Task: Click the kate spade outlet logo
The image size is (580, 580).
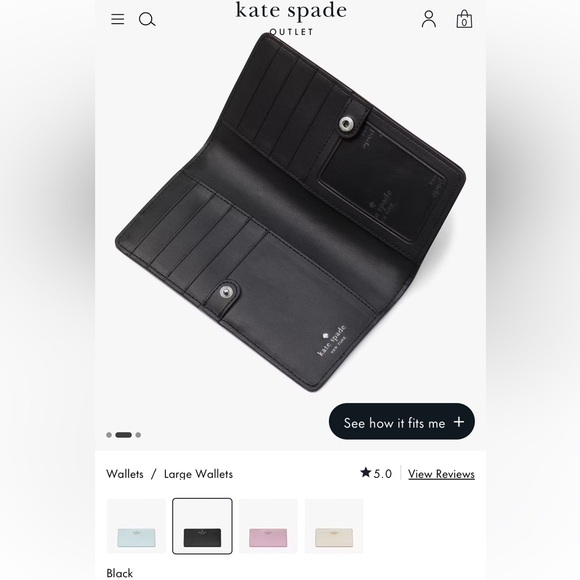Action: 291,18
